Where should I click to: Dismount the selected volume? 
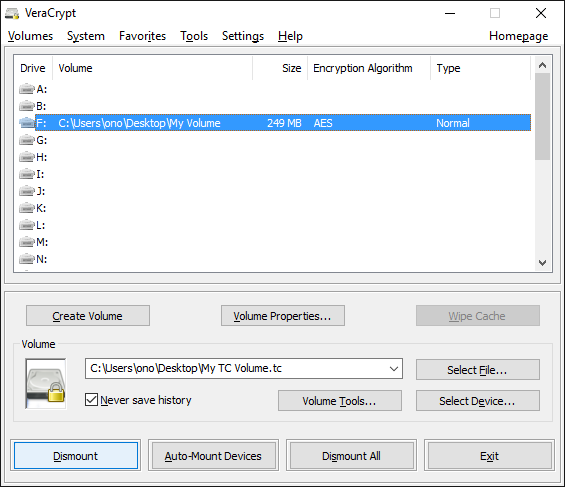coord(76,456)
